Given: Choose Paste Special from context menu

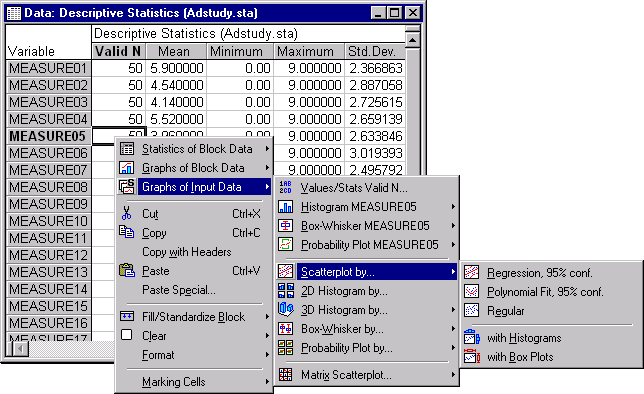Looking at the screenshot, I should (179, 290).
